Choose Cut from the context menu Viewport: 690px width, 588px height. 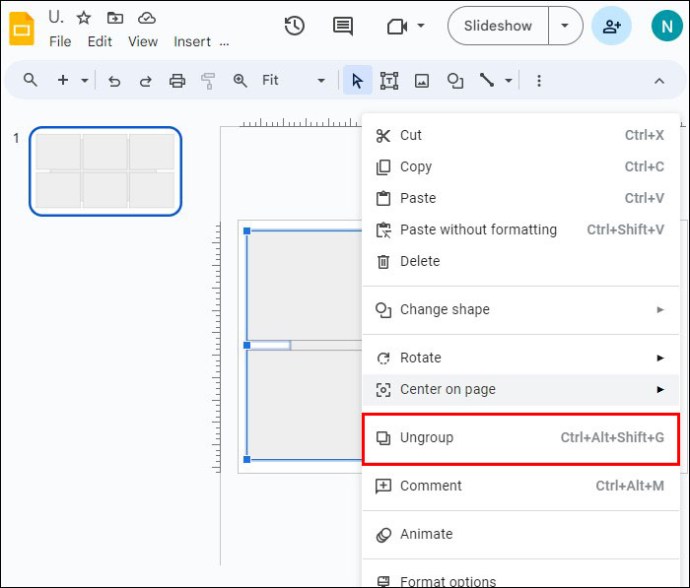[x=521, y=135]
